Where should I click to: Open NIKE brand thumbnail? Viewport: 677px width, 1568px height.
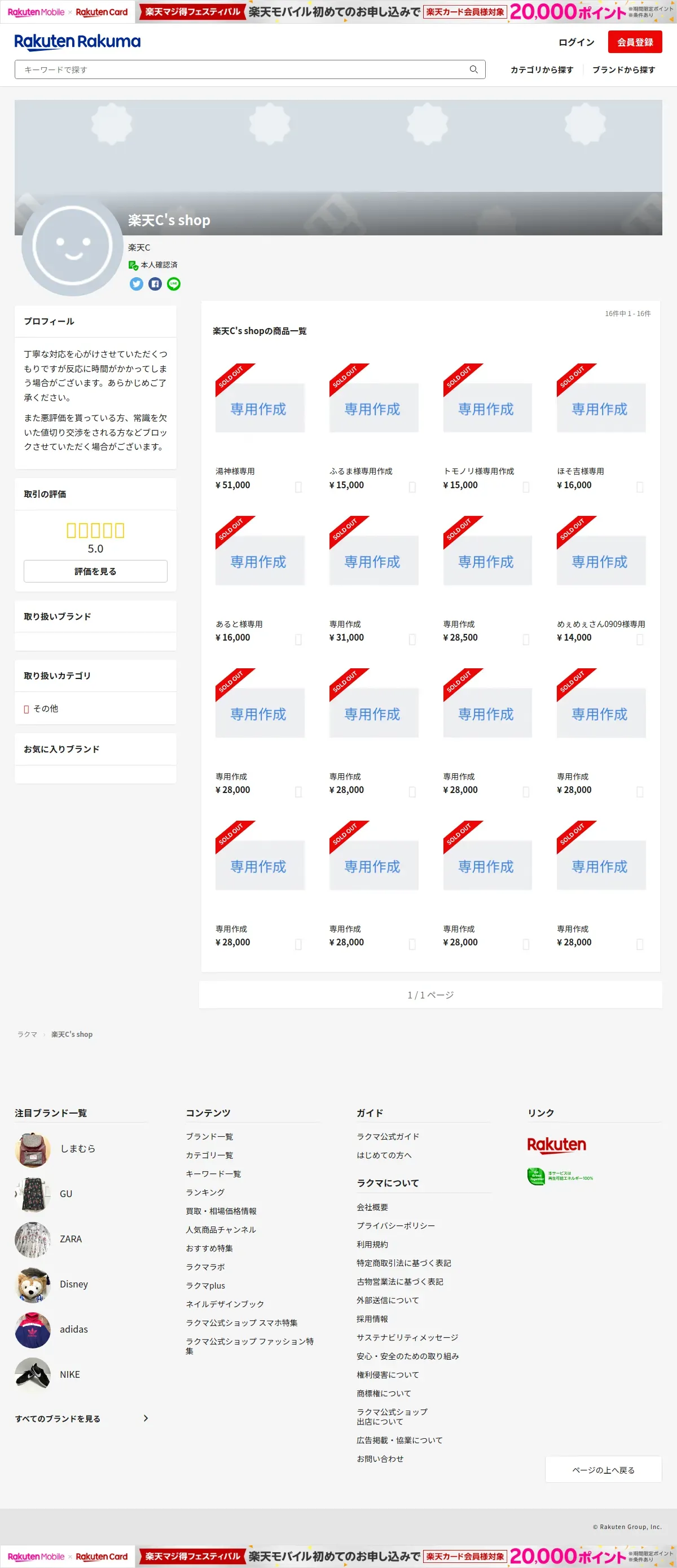coord(32,1374)
